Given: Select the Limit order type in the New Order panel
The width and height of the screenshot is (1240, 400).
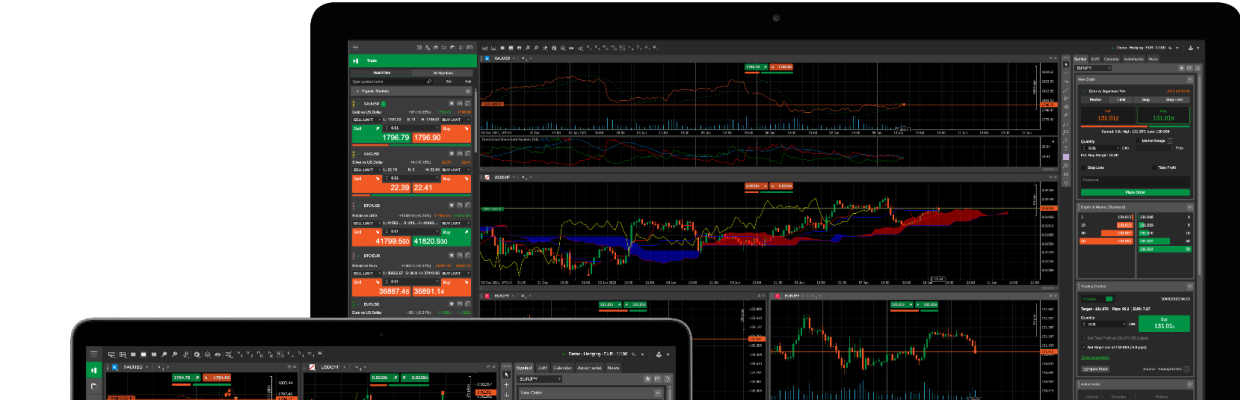Looking at the screenshot, I should coord(1121,100).
